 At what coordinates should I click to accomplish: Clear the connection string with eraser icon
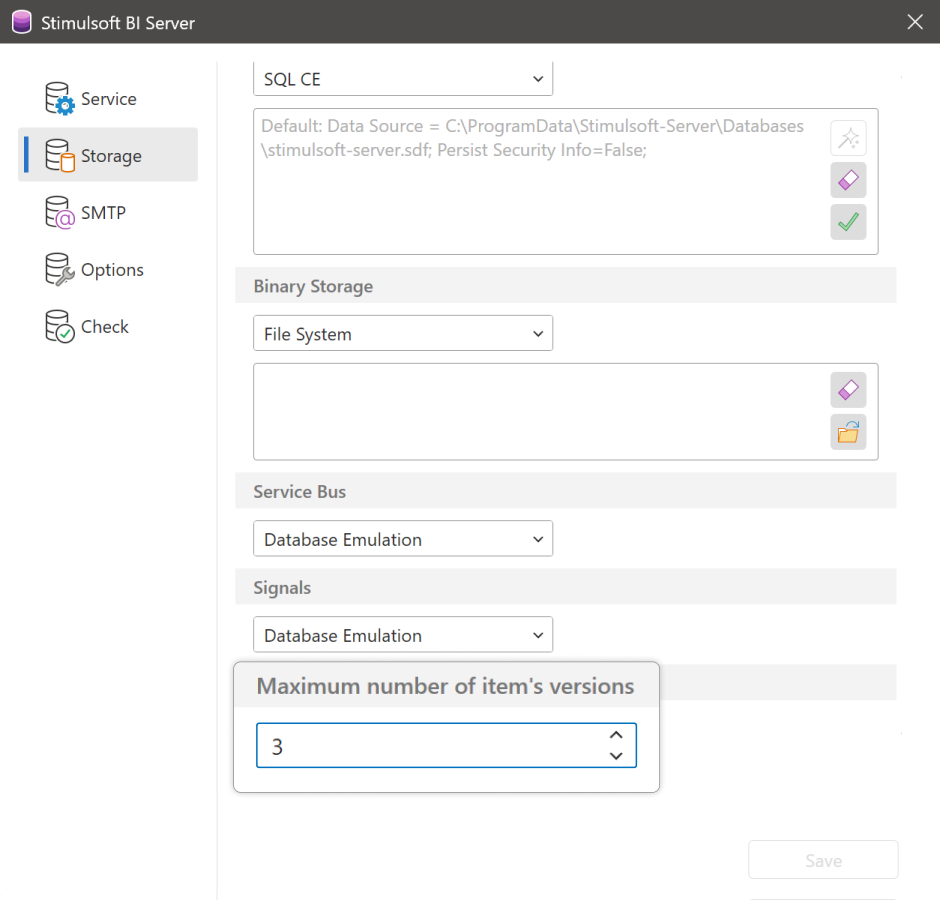pyautogui.click(x=848, y=180)
